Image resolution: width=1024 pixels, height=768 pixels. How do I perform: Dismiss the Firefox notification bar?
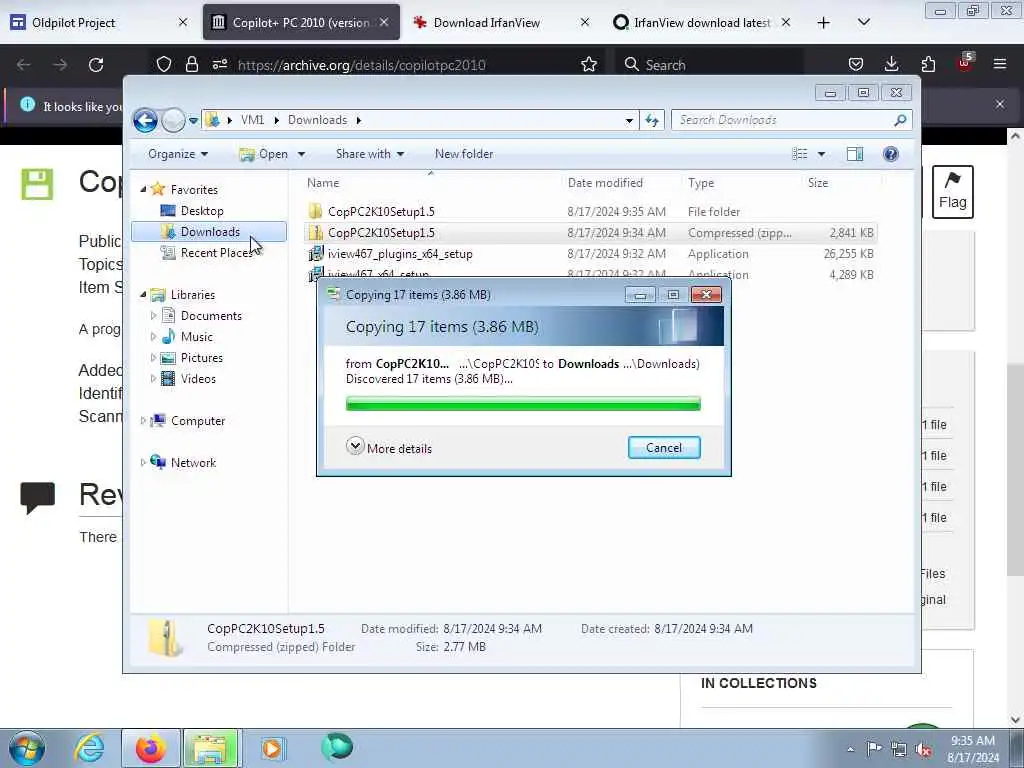(x=999, y=104)
